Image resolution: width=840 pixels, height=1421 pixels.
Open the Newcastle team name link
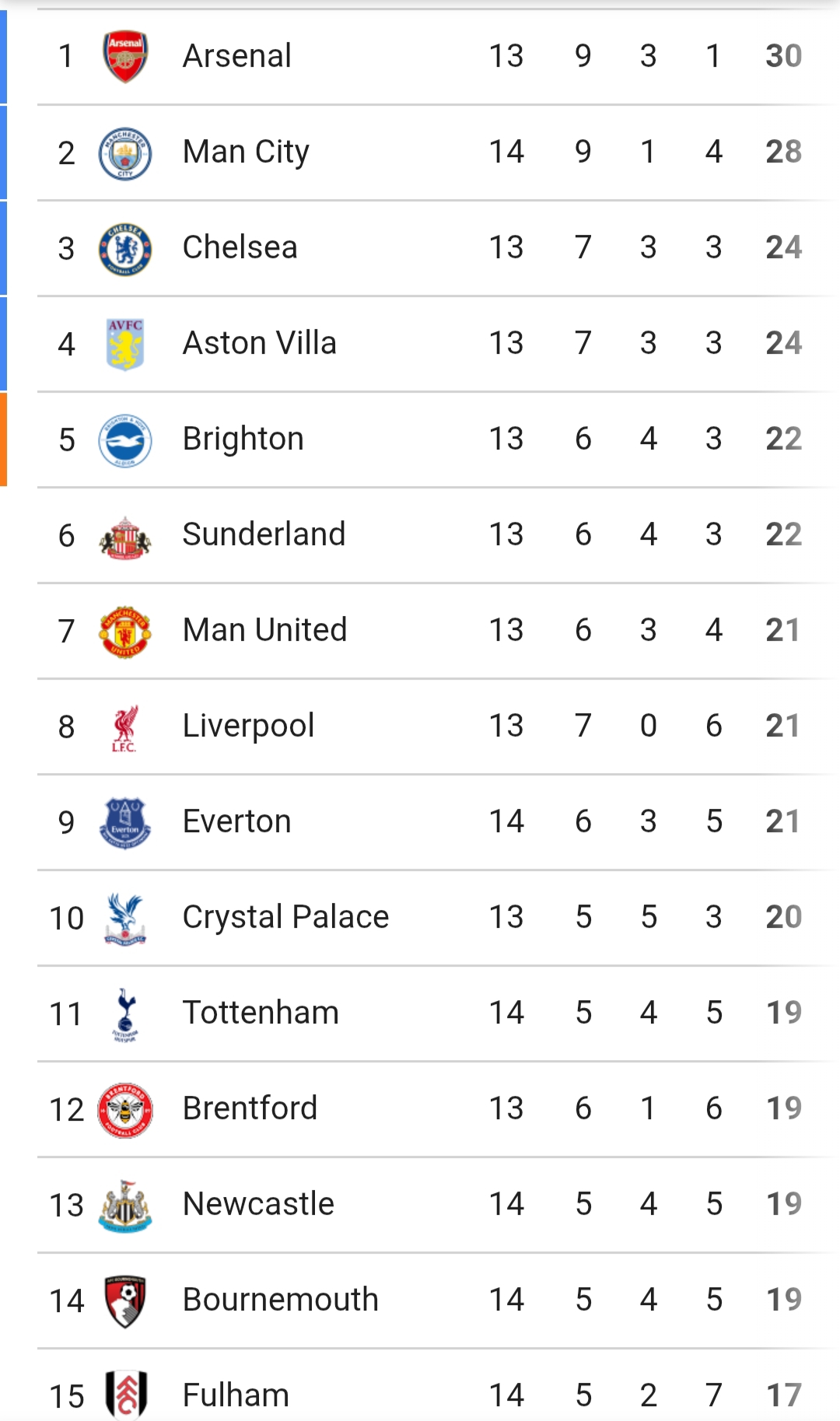tap(258, 1204)
